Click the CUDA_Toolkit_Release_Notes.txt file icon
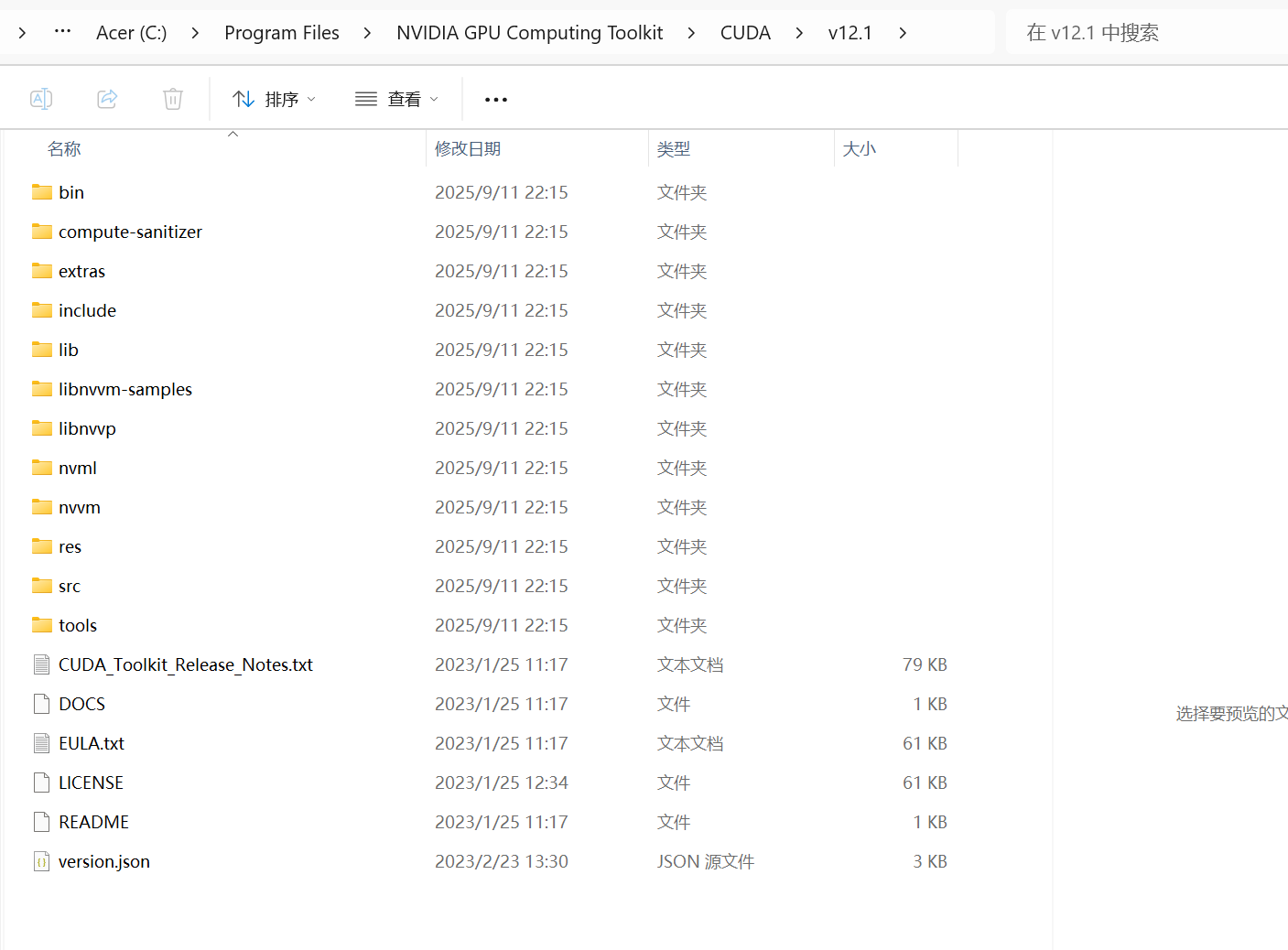Viewport: 1288px width, 950px height. click(x=41, y=664)
